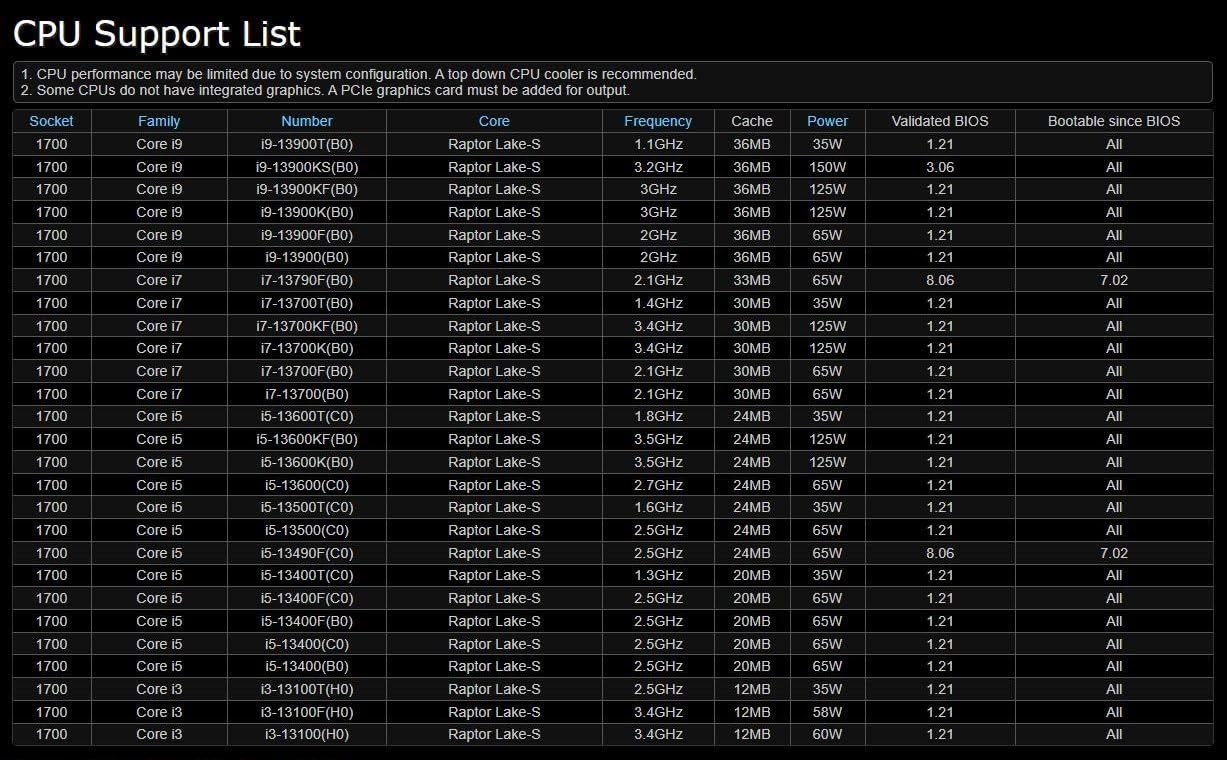Select the i9-13900KS(B0) CPU number cell
This screenshot has width=1227, height=760.
coord(306,167)
